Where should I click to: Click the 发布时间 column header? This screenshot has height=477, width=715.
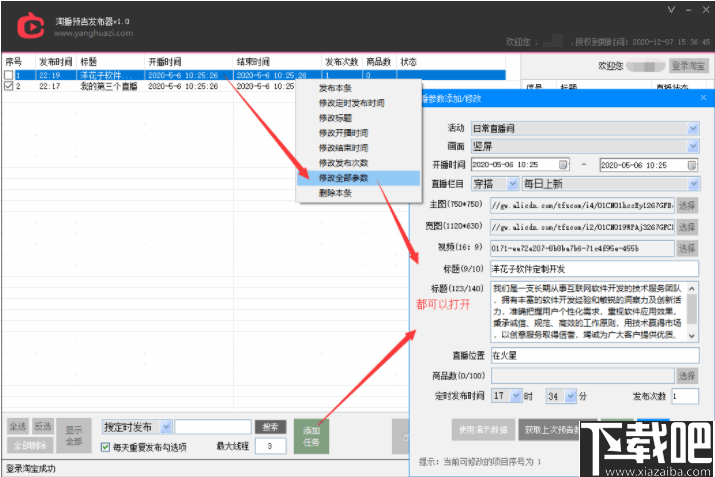coord(56,62)
